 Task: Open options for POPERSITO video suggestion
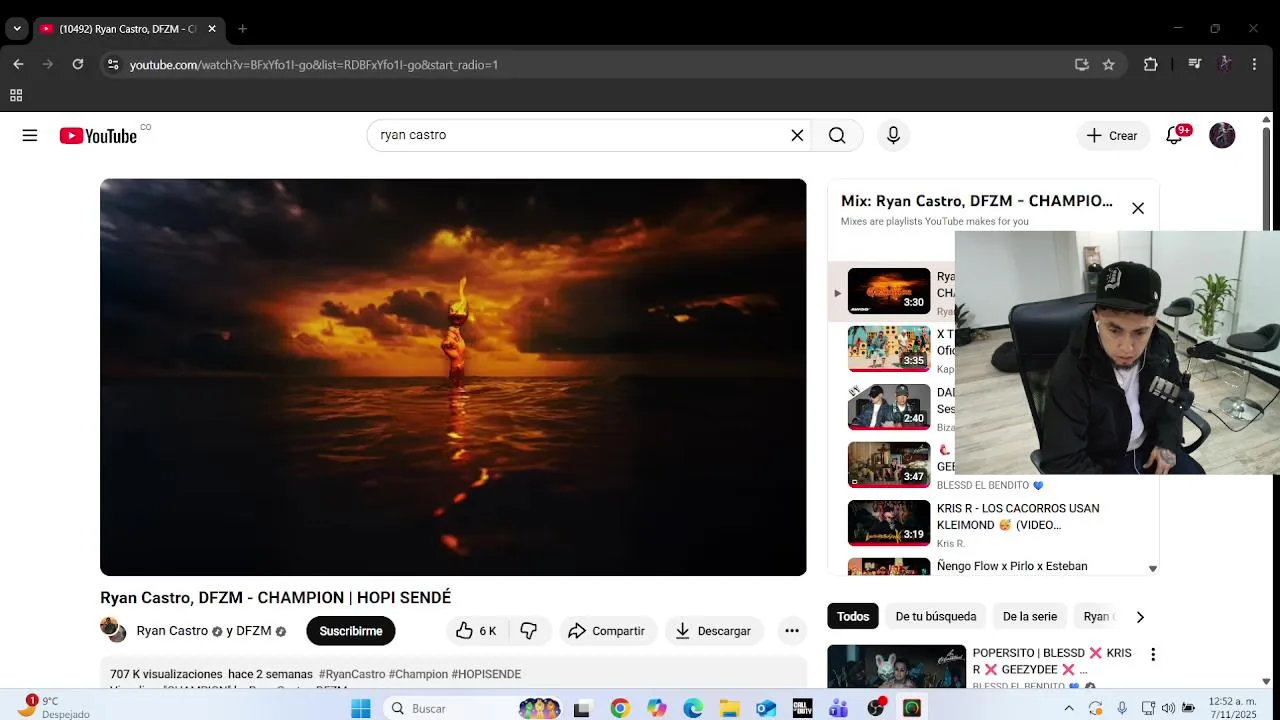(x=1153, y=654)
